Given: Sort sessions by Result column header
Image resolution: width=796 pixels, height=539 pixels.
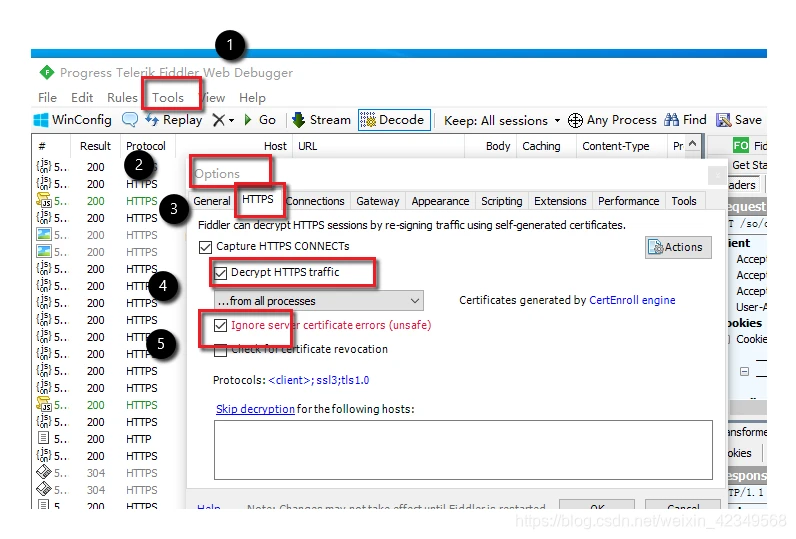Looking at the screenshot, I should coord(95,146).
